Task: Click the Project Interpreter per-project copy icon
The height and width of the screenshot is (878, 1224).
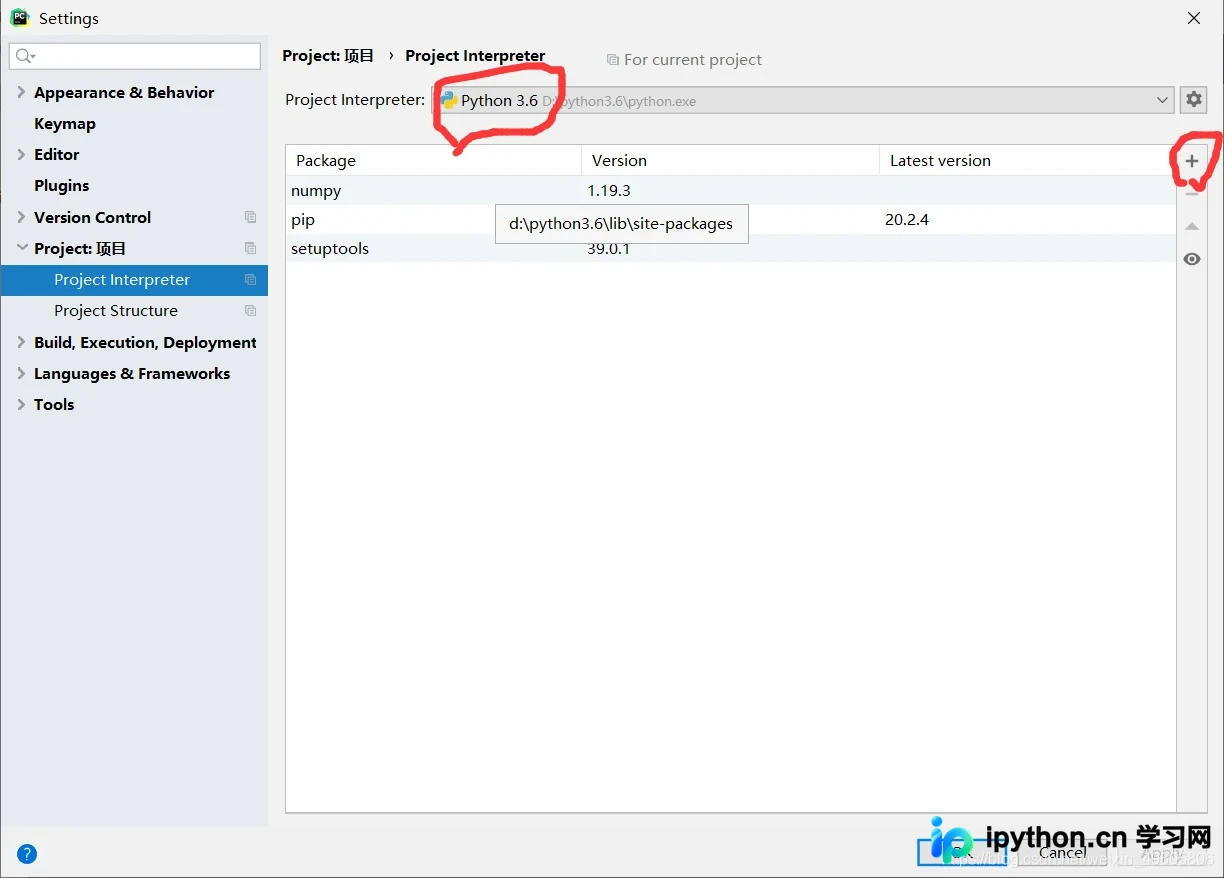Action: click(x=250, y=280)
